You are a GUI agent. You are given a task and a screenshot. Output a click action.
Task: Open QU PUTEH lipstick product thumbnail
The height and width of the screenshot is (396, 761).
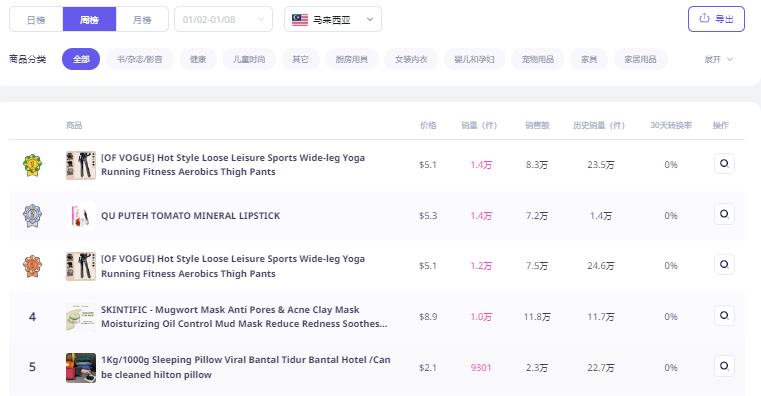81,215
